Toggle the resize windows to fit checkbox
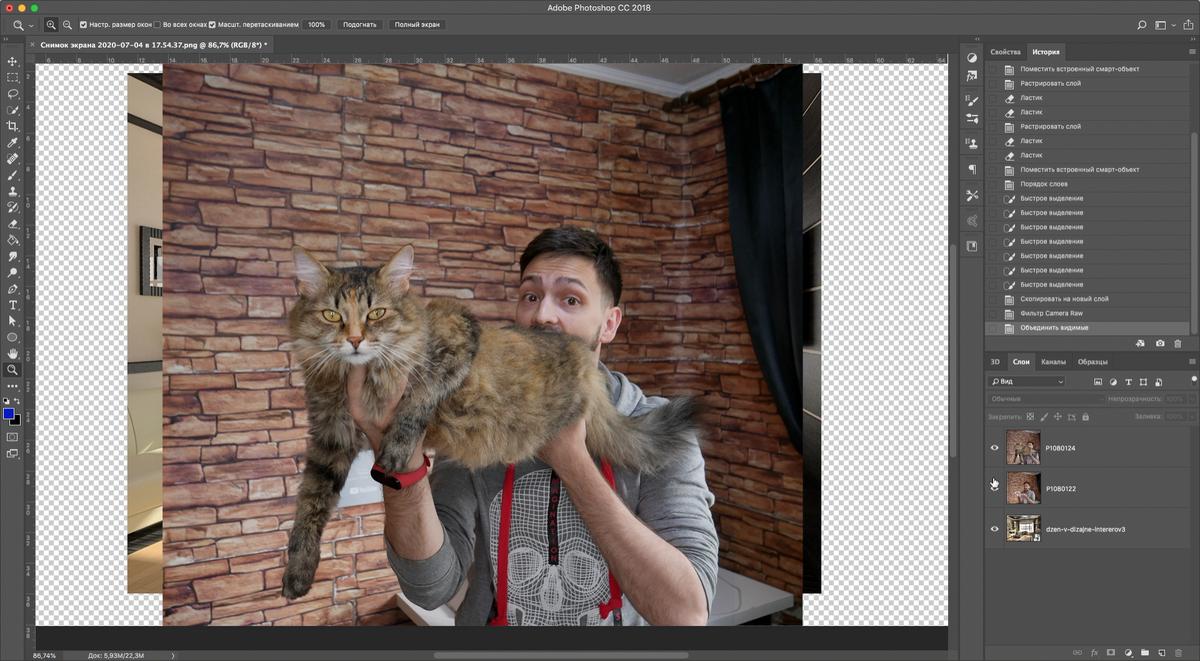1200x661 pixels. [83, 24]
